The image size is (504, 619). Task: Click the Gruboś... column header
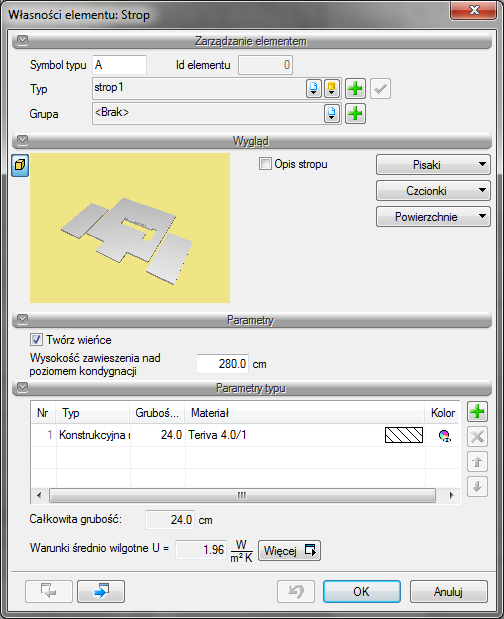157,413
